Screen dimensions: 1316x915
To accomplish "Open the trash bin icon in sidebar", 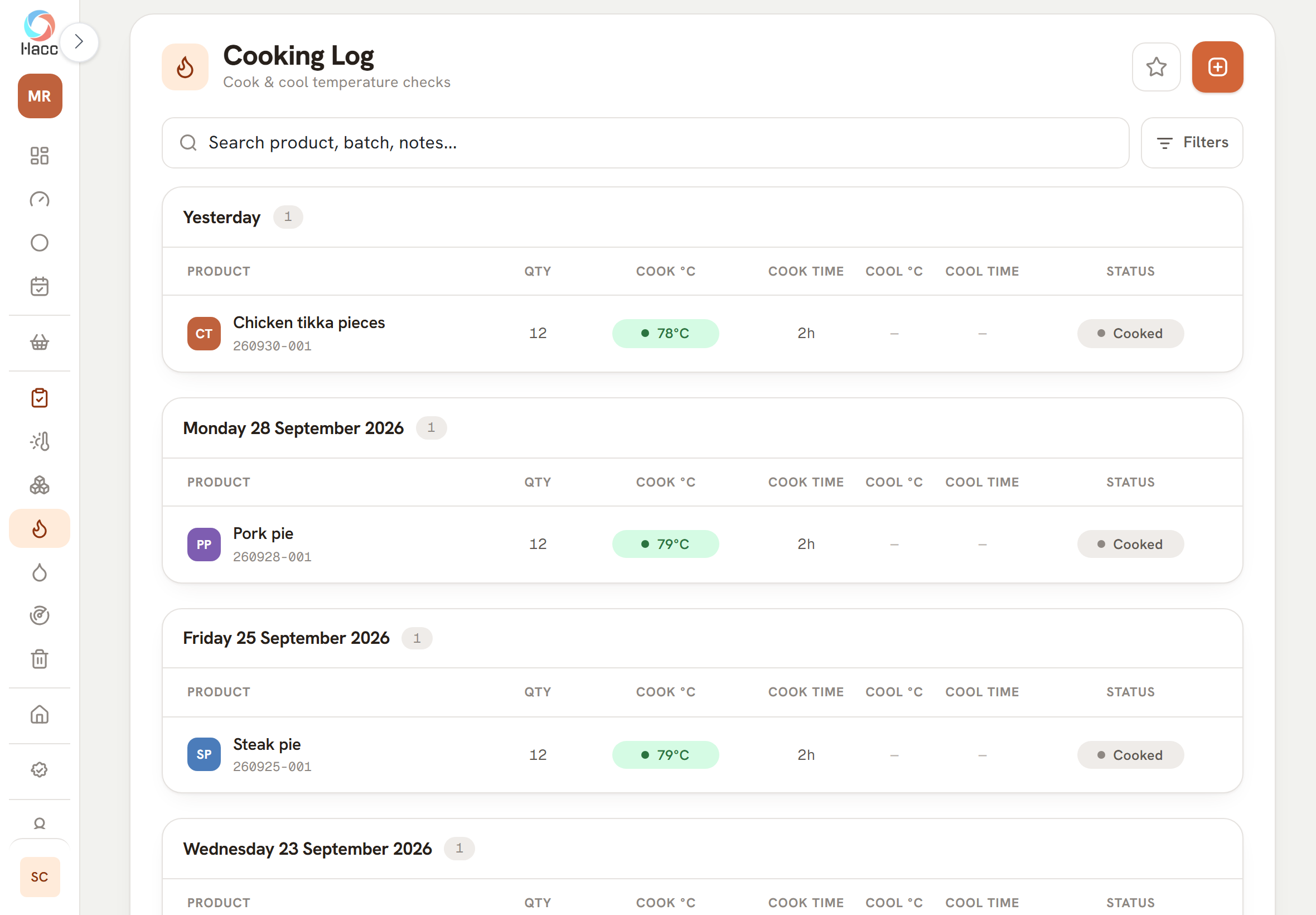I will pos(40,659).
